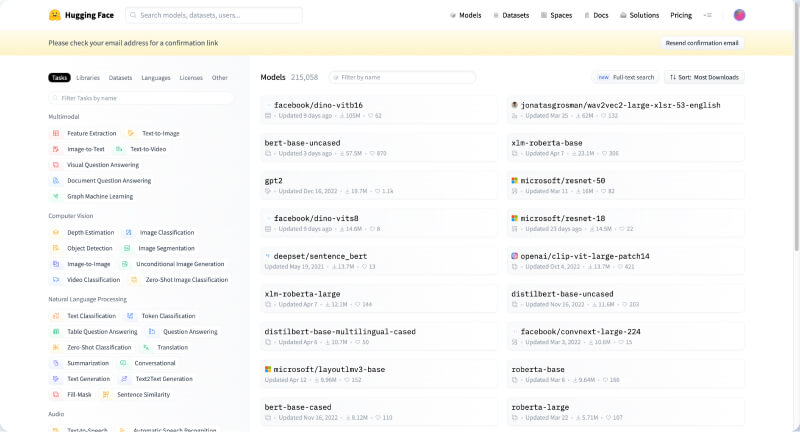Open the Sort: Most Downloads dropdown
The width and height of the screenshot is (800, 432).
point(705,77)
